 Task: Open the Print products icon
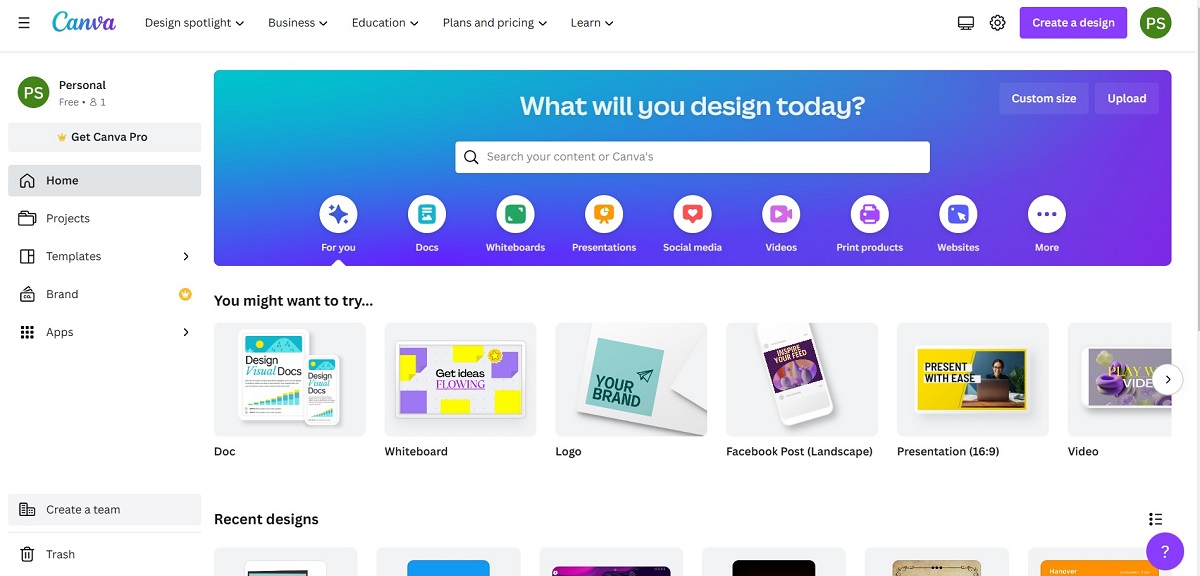870,214
